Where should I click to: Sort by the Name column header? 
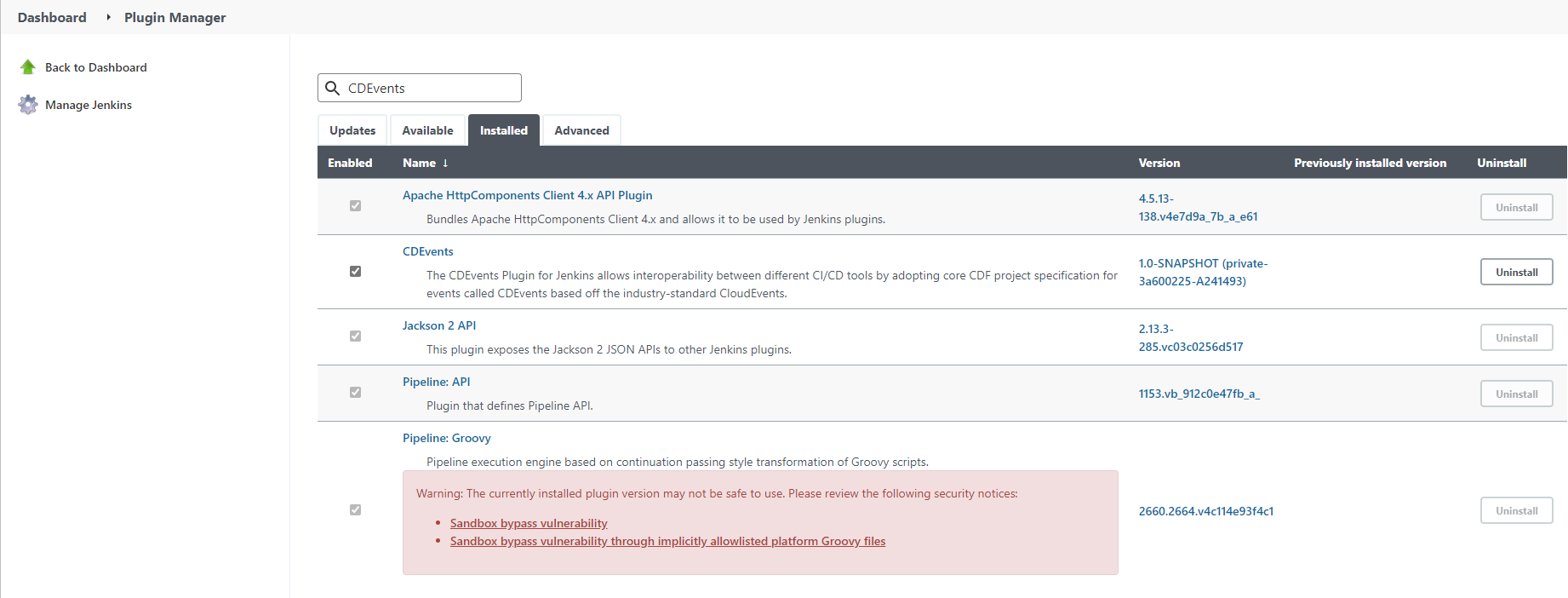pyautogui.click(x=420, y=163)
